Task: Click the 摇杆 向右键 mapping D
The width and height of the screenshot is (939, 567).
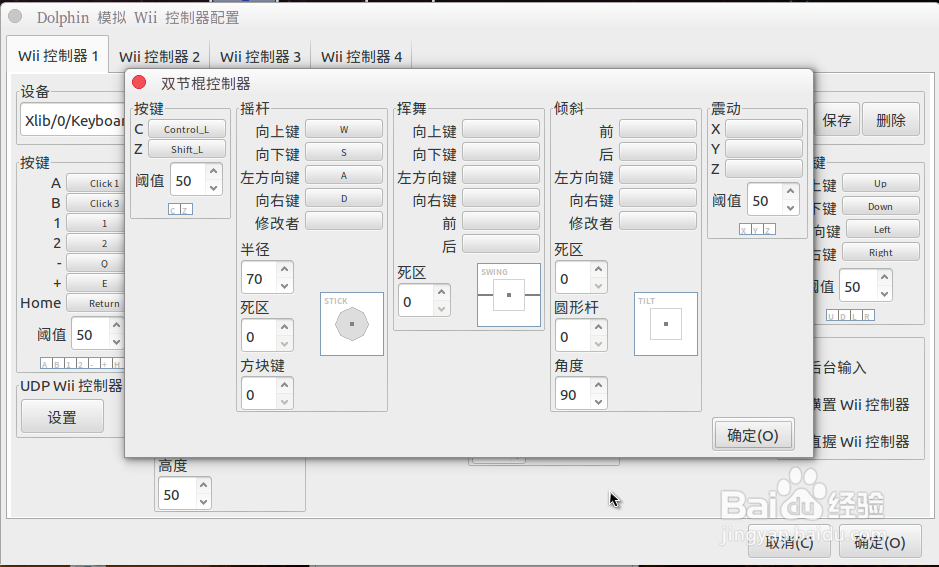Action: pos(344,198)
